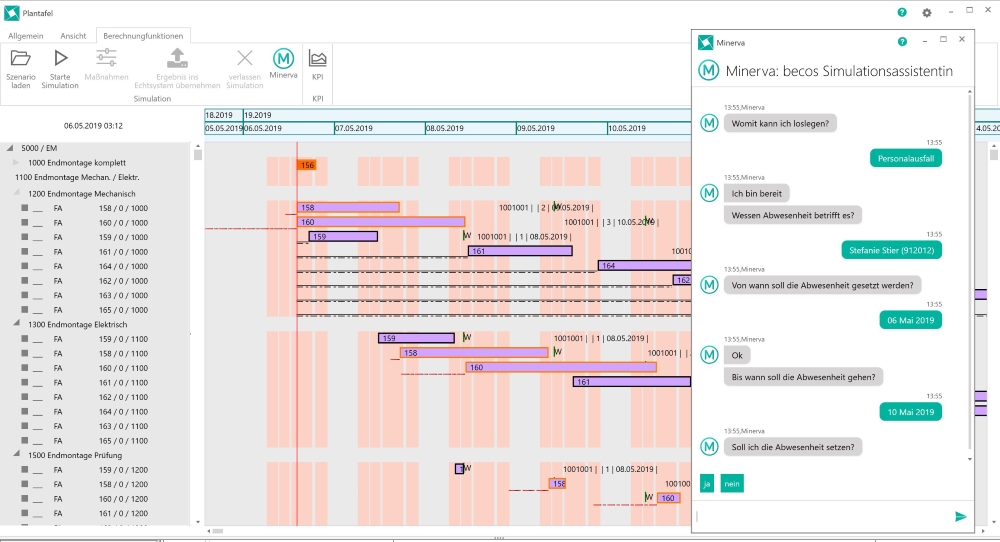The image size is (1000, 542).
Task: Click the Szenario laden folder icon
Action: 20,59
